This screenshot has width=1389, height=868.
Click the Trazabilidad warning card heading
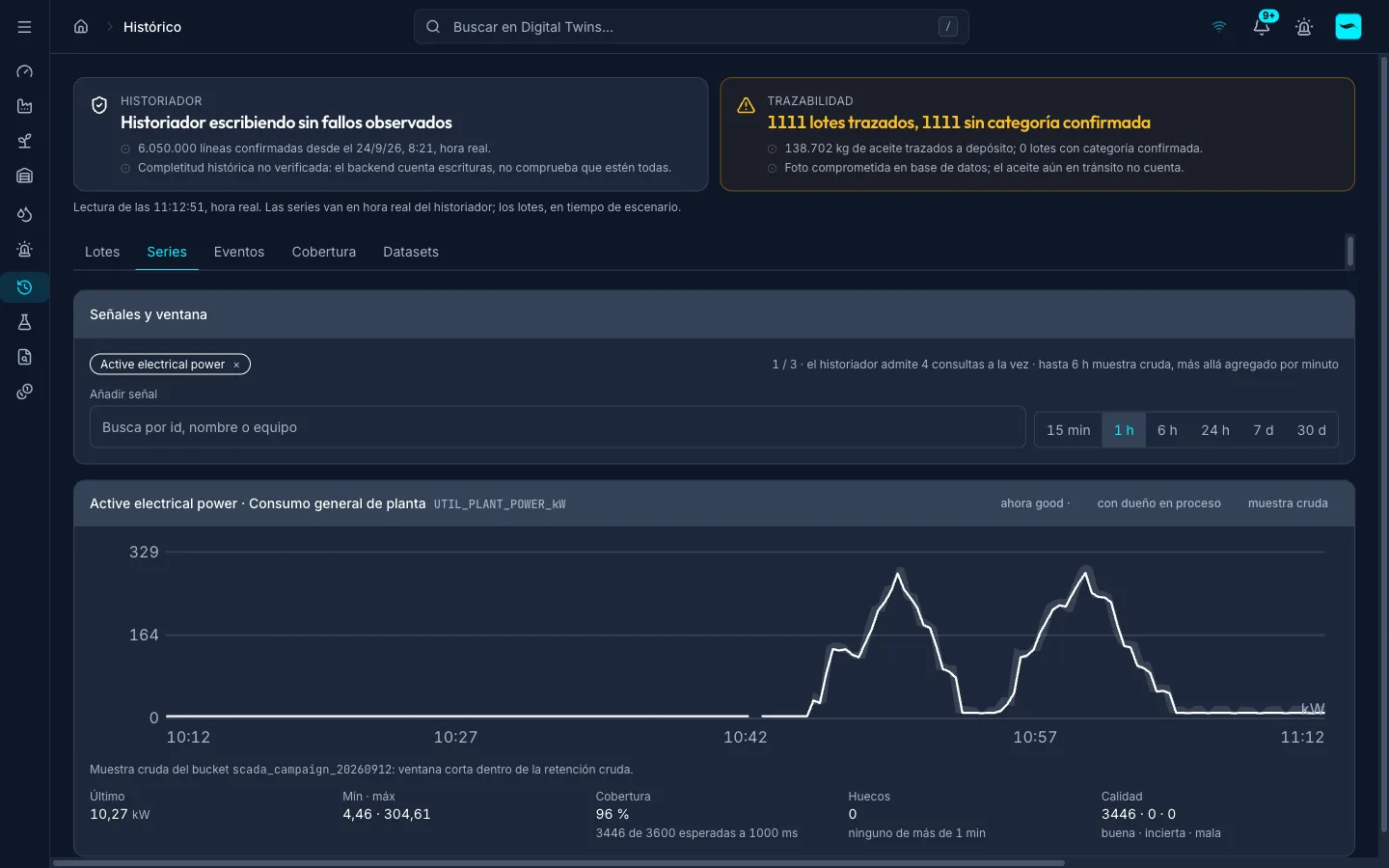pos(959,122)
